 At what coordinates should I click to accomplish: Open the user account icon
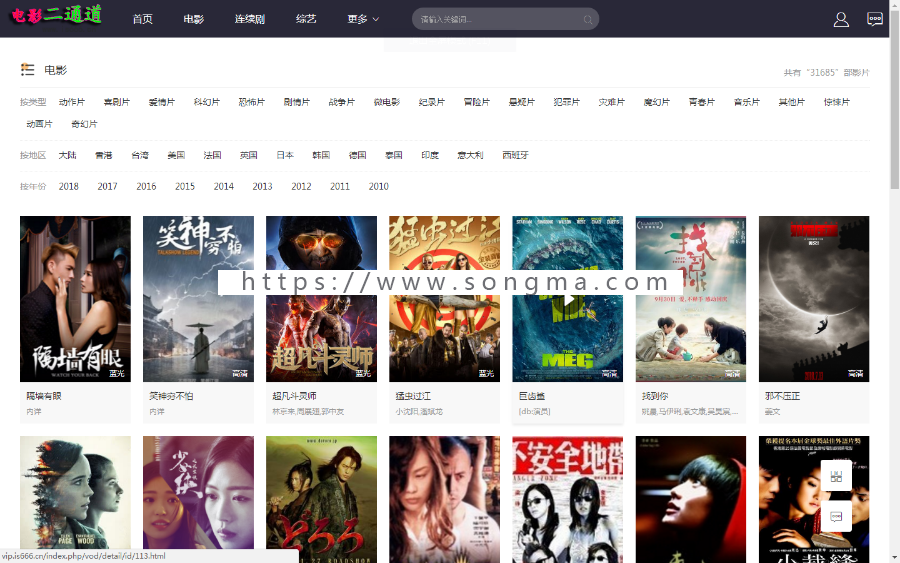point(841,20)
